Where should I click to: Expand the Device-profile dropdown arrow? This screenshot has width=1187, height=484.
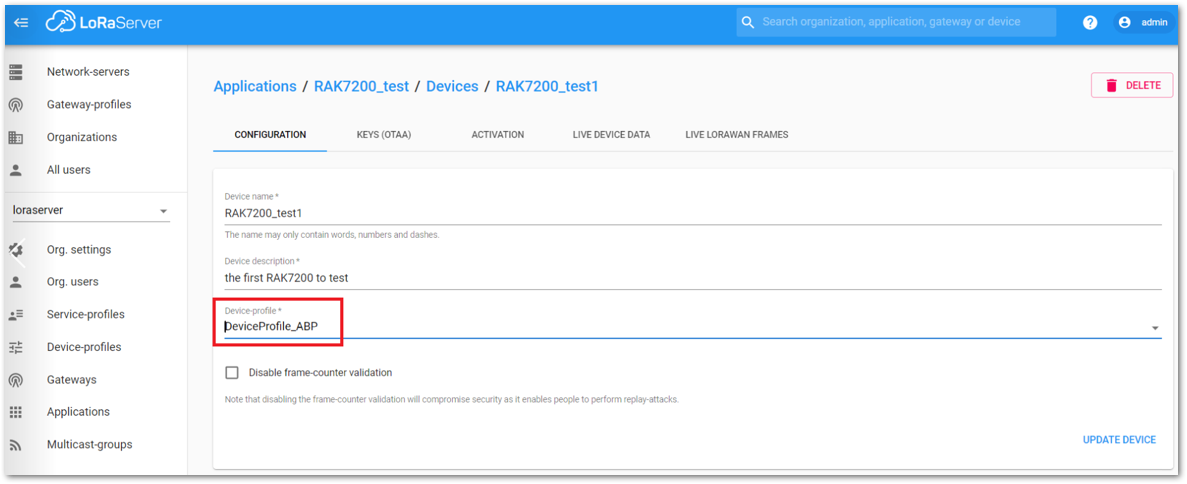tap(1155, 328)
